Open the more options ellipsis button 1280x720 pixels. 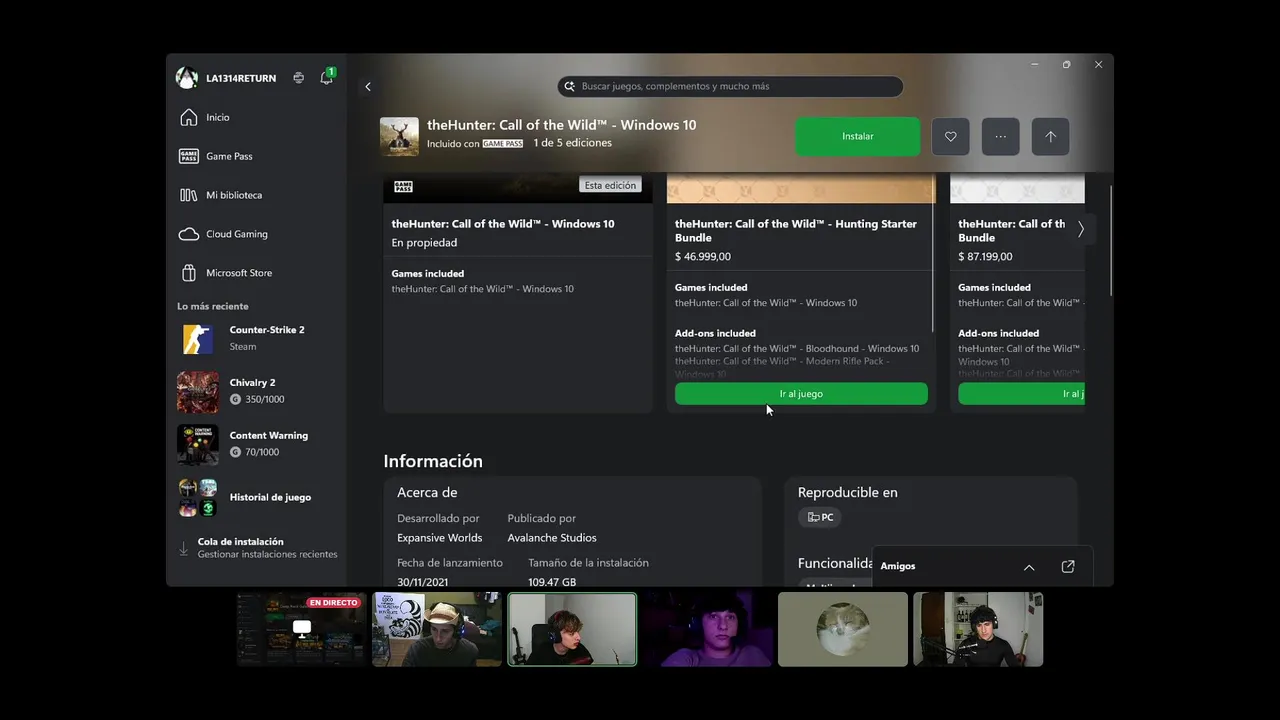(x=1000, y=137)
